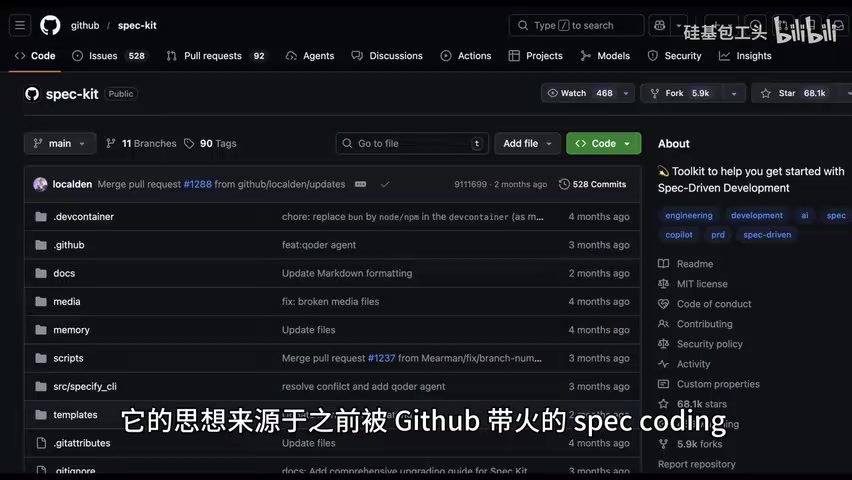Open the media folder
This screenshot has width=852, height=480.
click(x=67, y=301)
